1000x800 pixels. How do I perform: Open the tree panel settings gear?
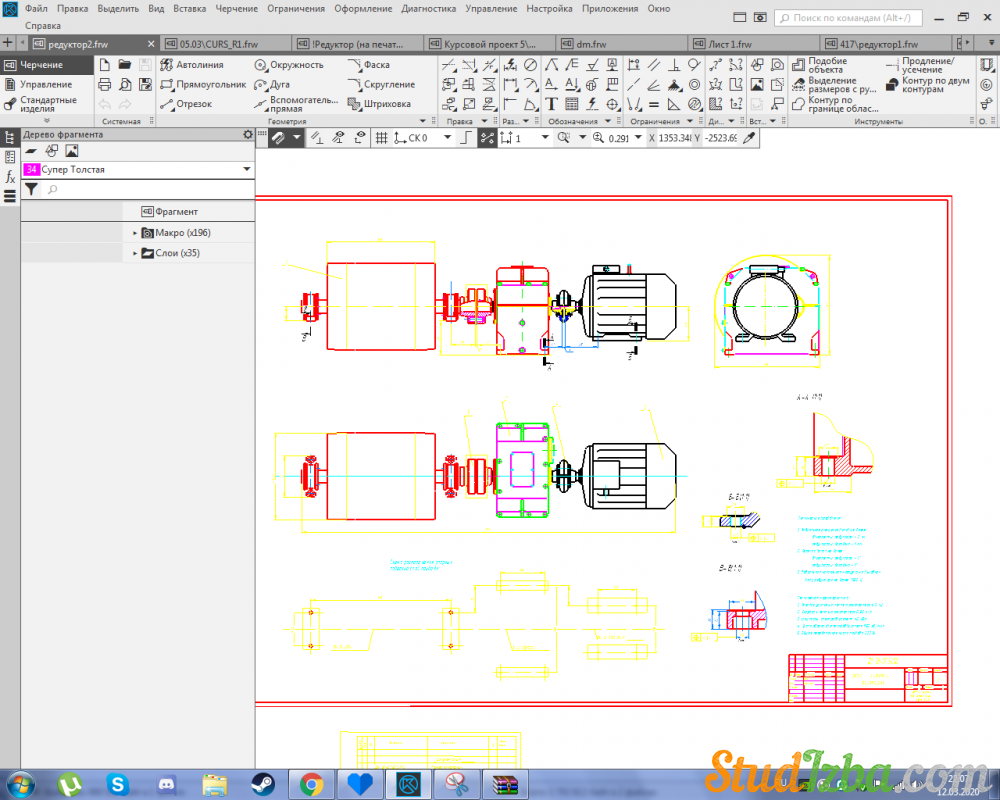(248, 134)
